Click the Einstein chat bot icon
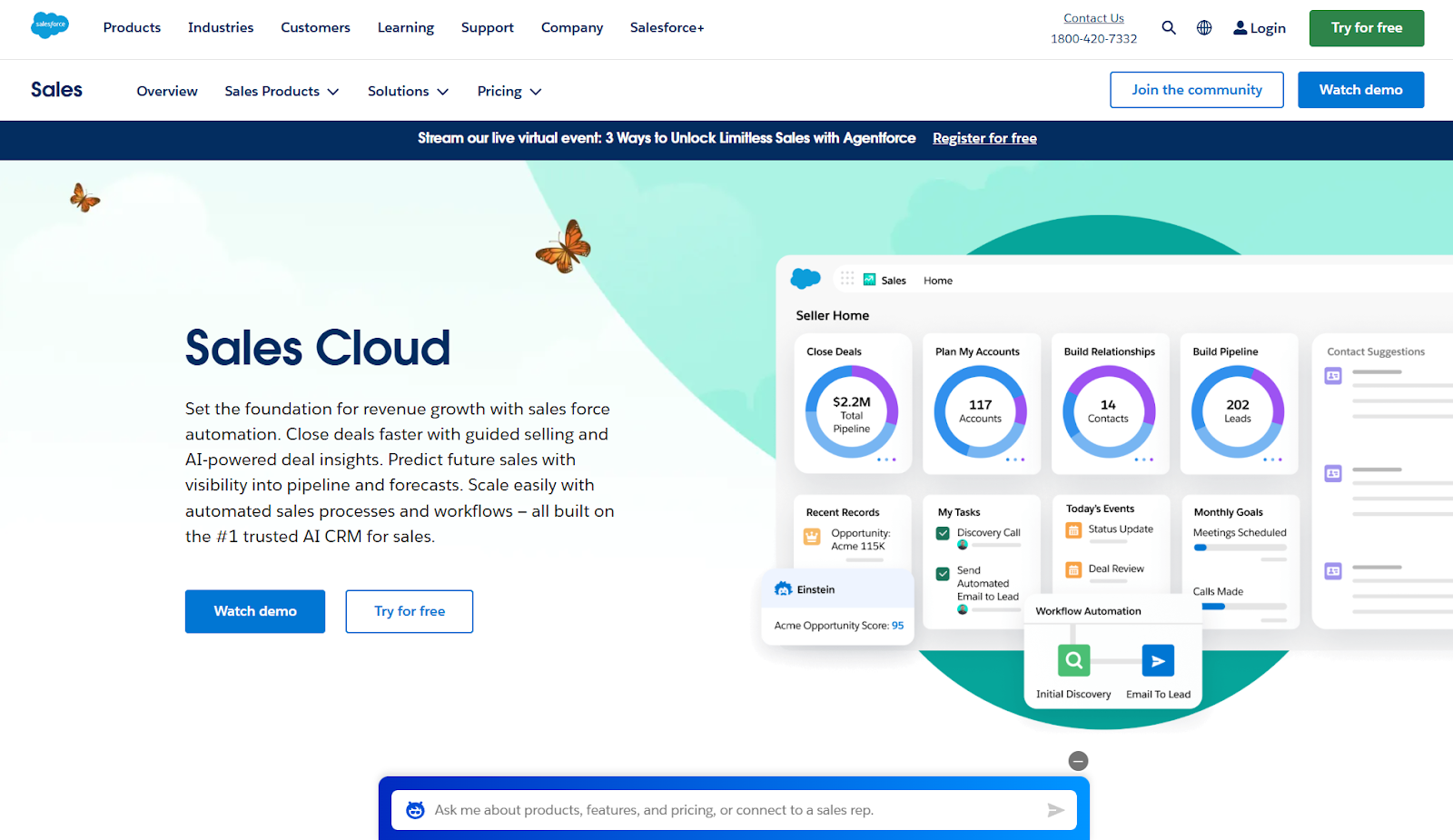 (x=415, y=810)
